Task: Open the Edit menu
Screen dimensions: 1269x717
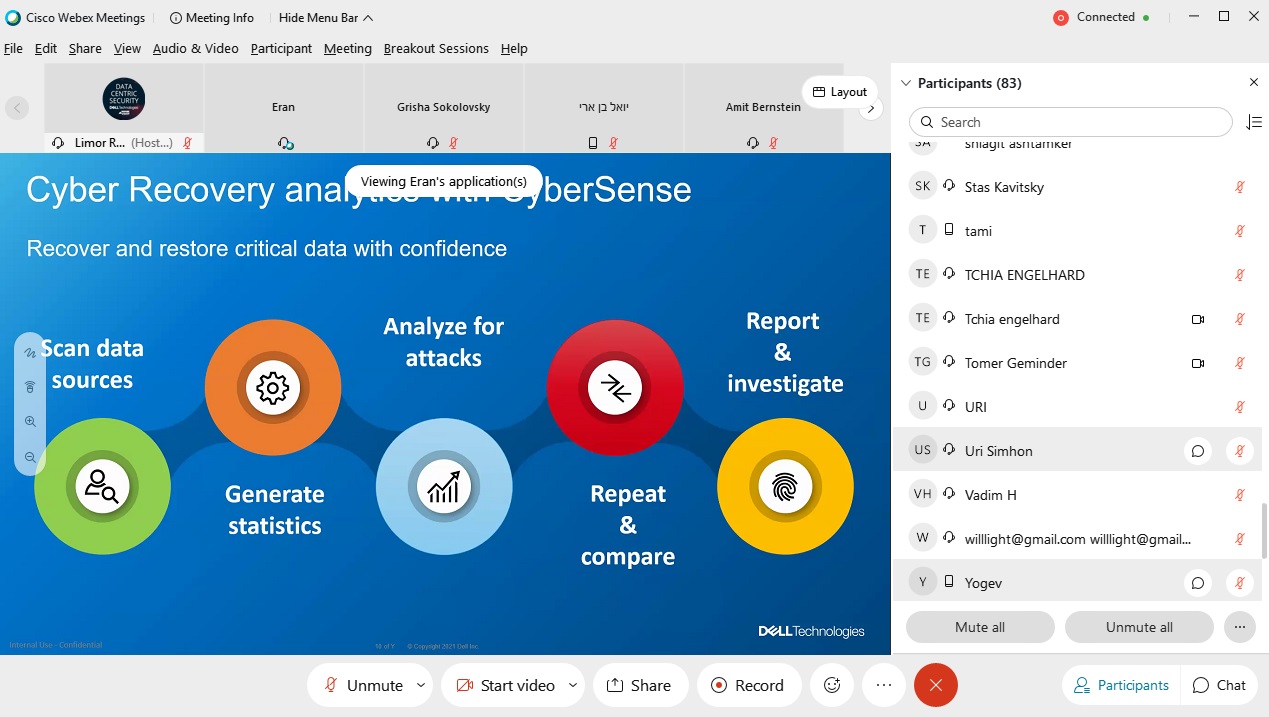Action: click(x=46, y=48)
